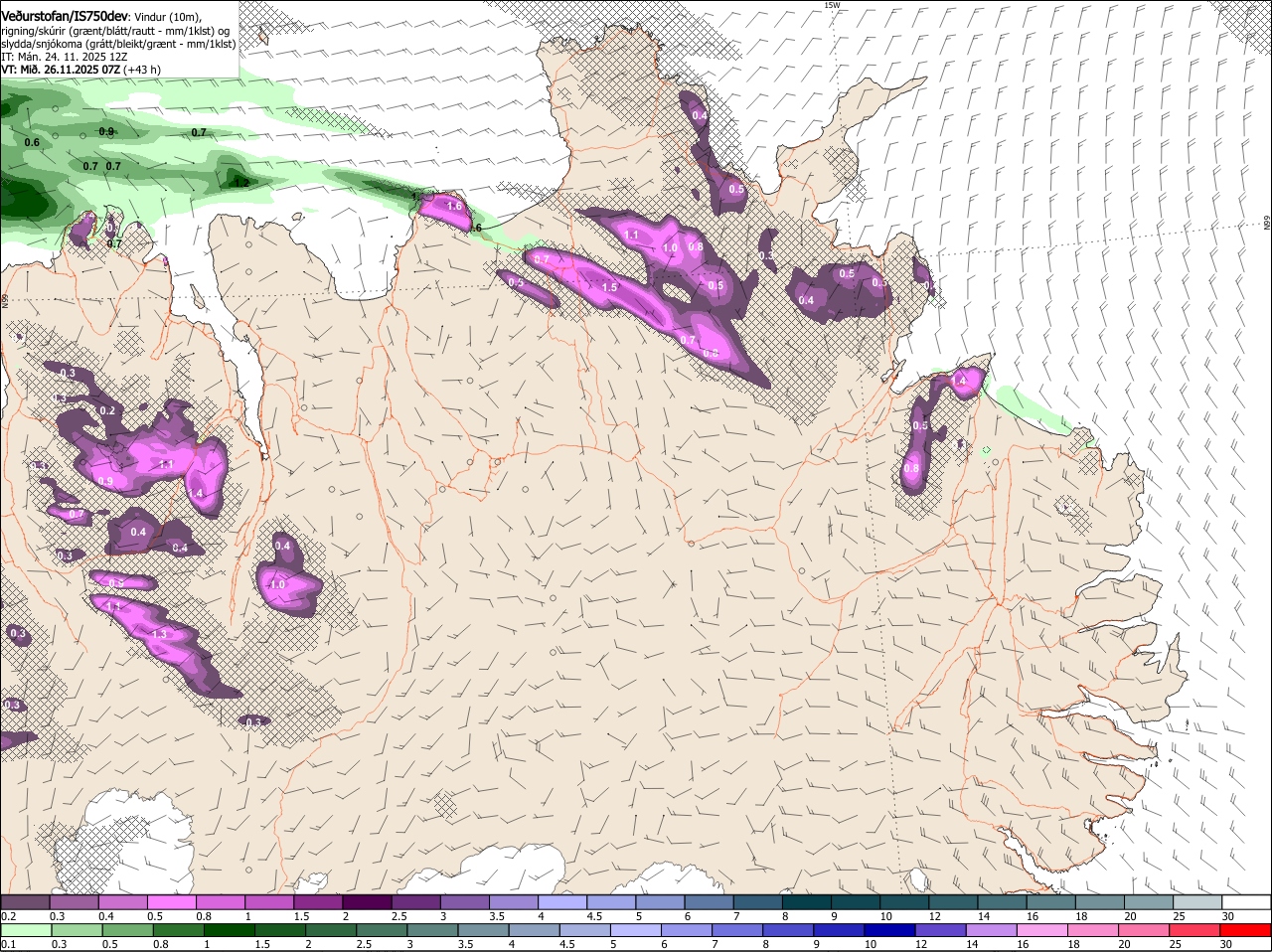Pick the darkest purple 2–2.5 upper legend swatch
The image size is (1272, 952).
[366, 902]
